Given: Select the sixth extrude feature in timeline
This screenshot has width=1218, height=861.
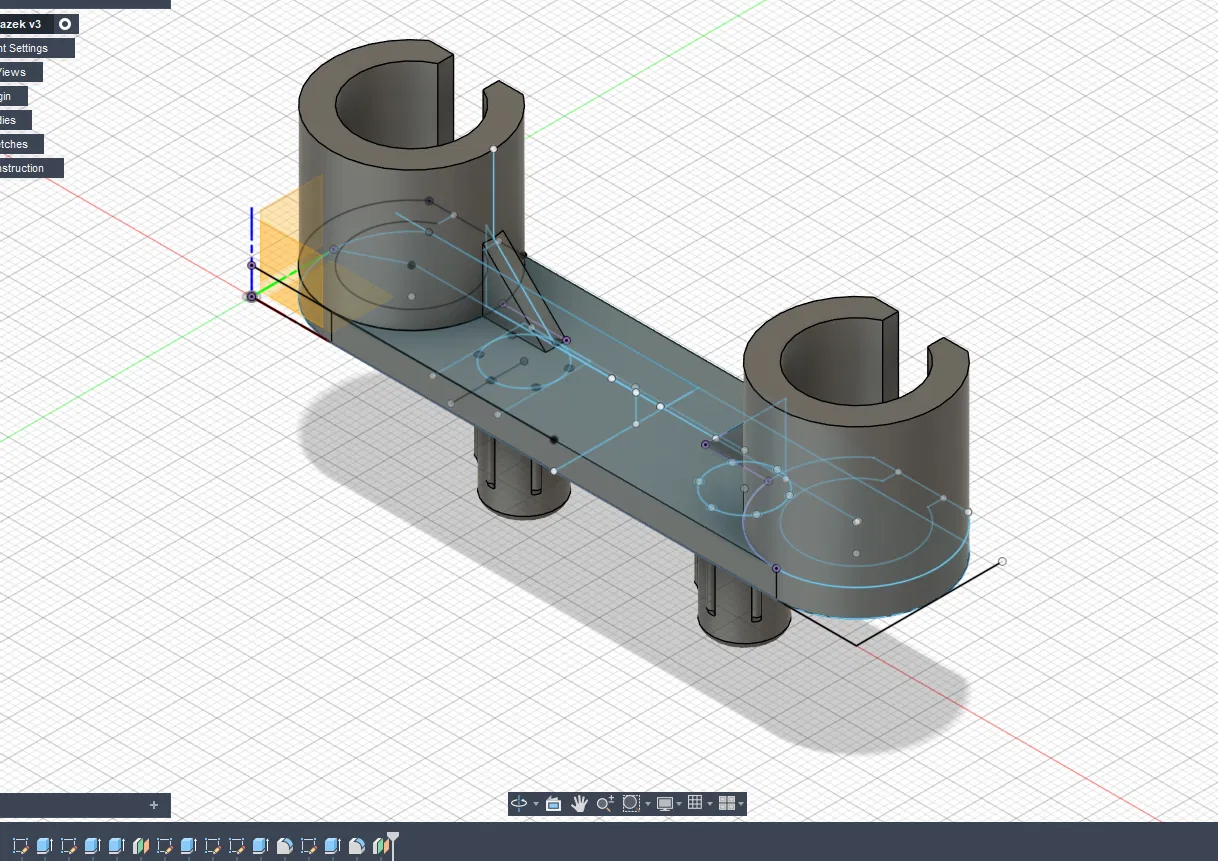Looking at the screenshot, I should (333, 846).
